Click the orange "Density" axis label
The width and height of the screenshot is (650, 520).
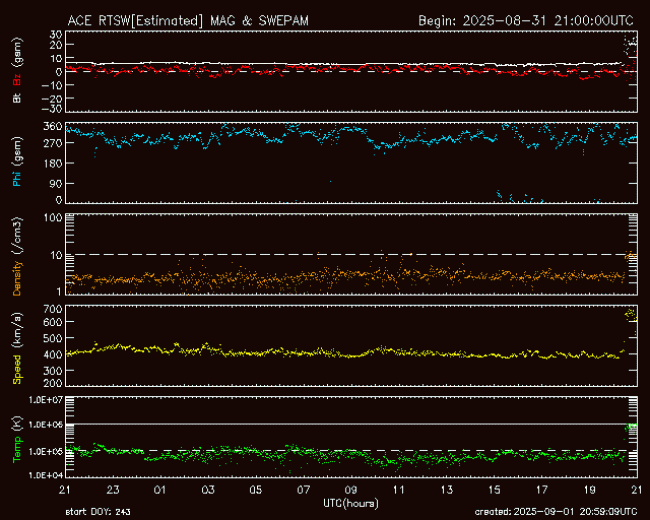tap(17, 278)
